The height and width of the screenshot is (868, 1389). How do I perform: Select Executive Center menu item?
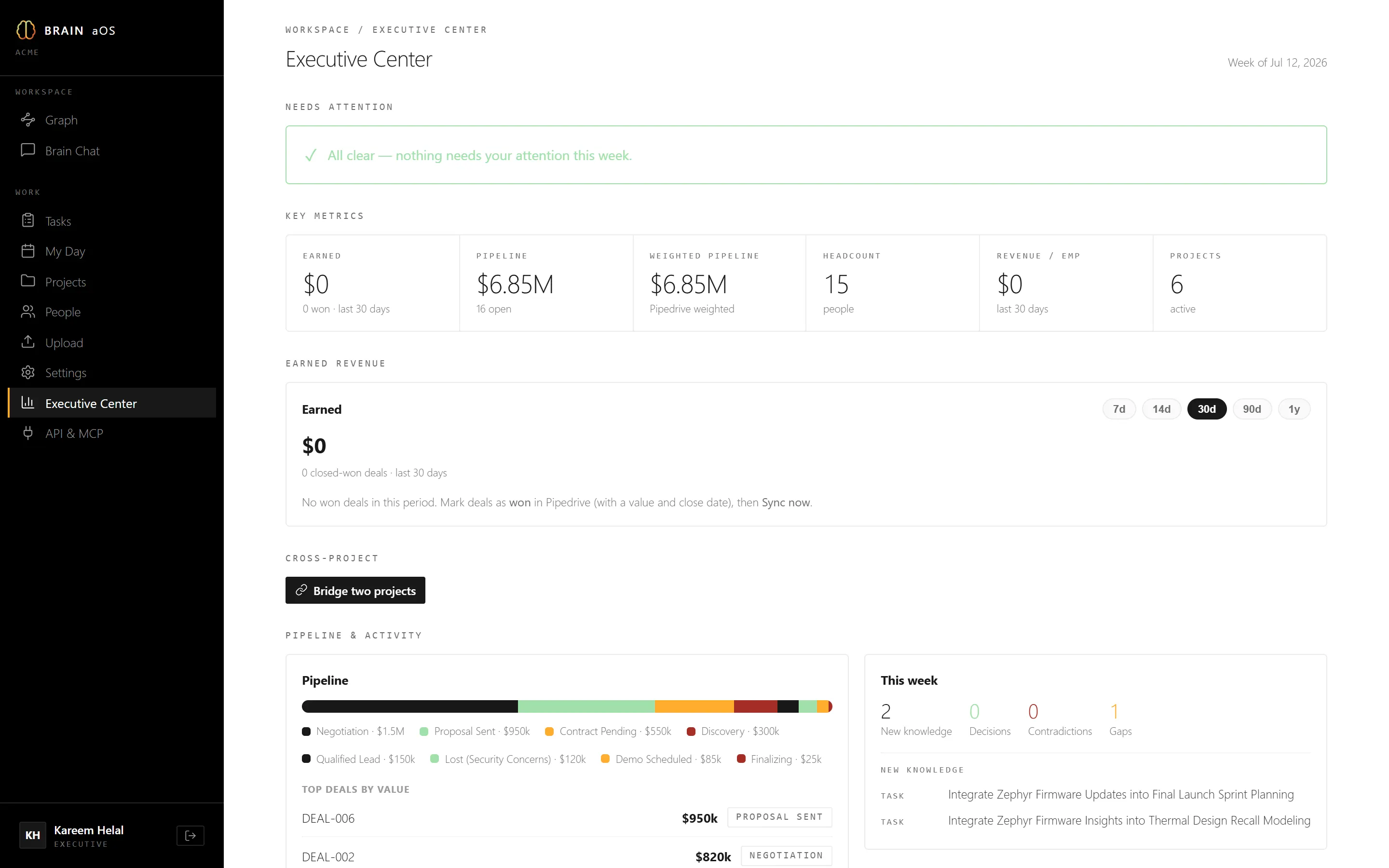pos(112,404)
